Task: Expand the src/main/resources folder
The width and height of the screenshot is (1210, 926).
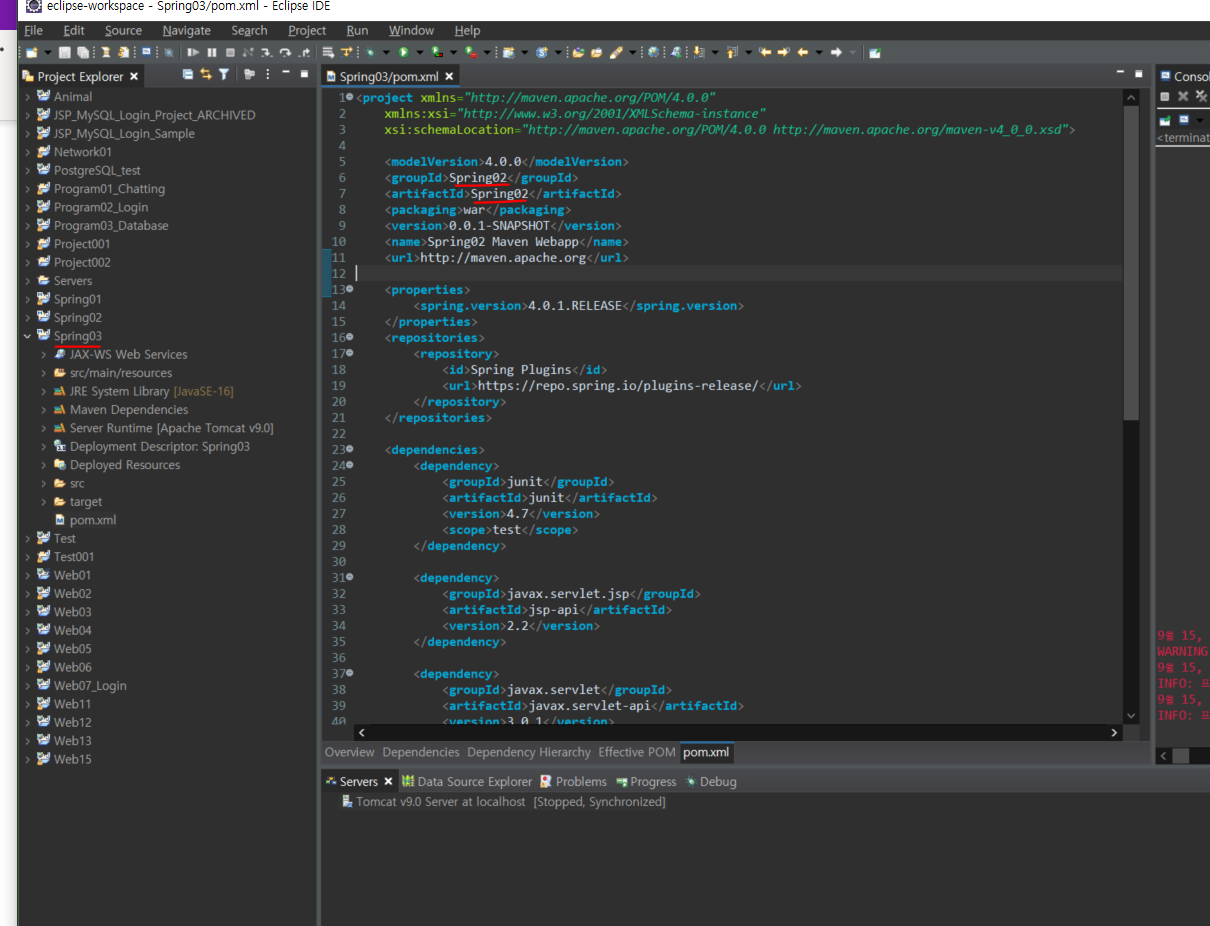Action: 44,373
